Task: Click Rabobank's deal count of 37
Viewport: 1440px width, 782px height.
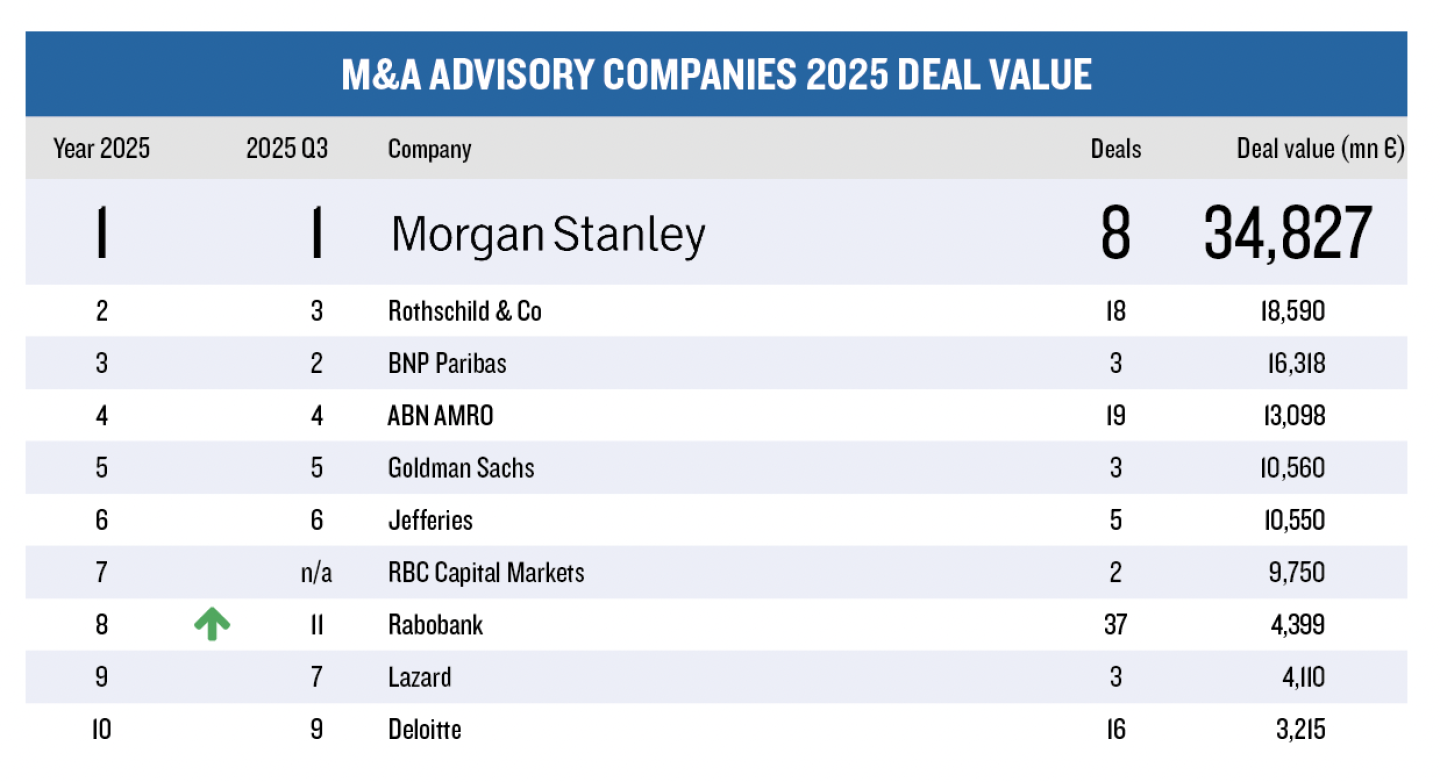Action: (1116, 625)
